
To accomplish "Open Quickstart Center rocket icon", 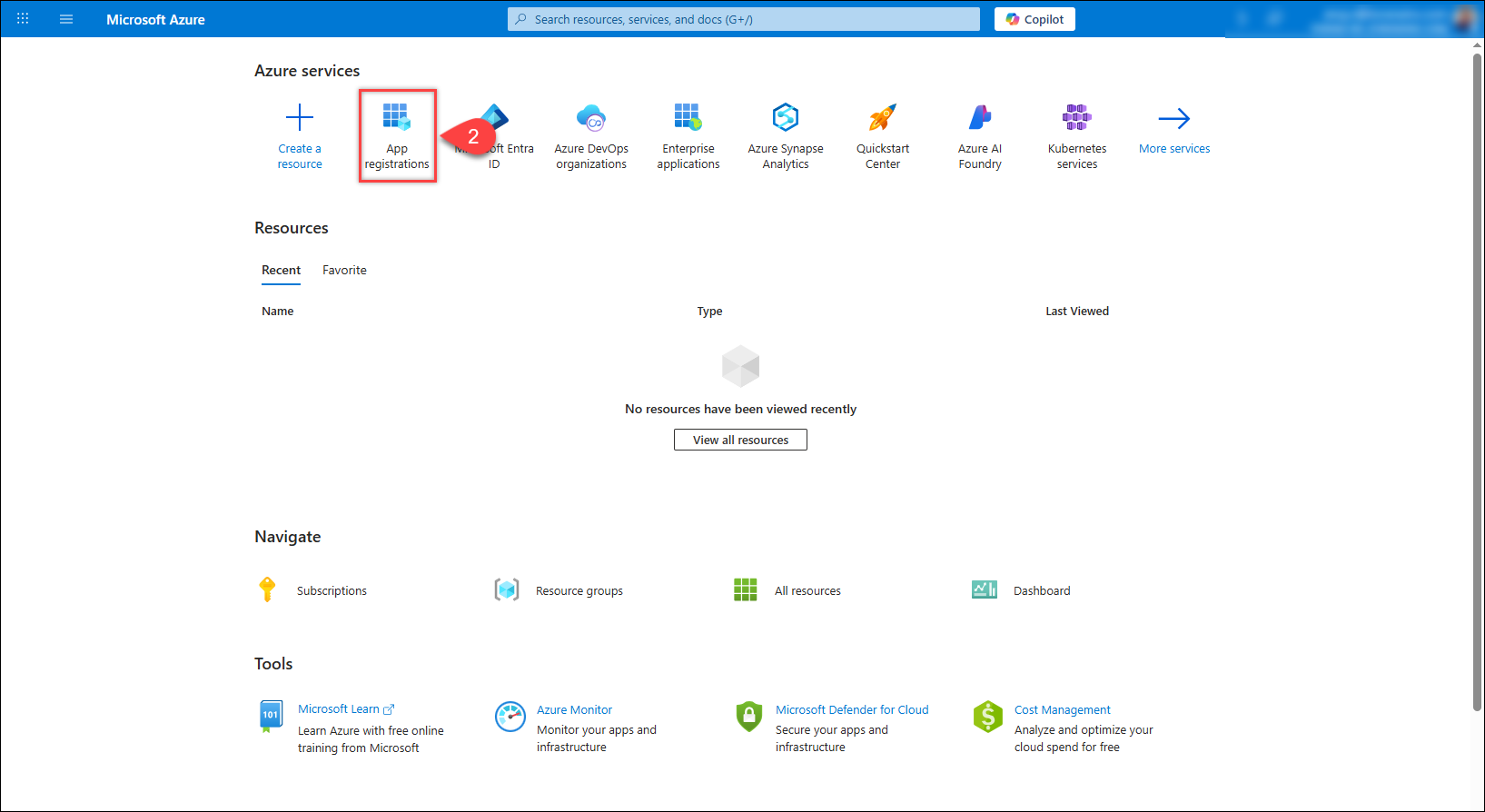I will pos(882,118).
